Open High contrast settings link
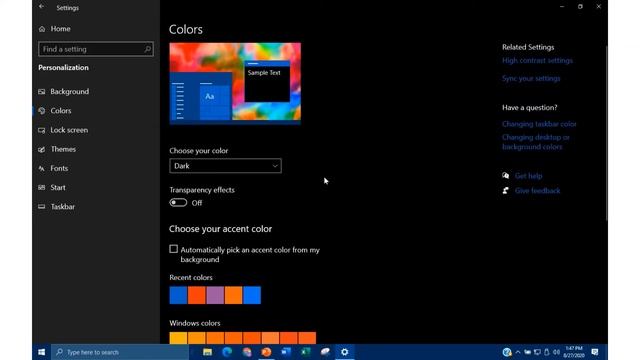The width and height of the screenshot is (640, 360). (537, 60)
